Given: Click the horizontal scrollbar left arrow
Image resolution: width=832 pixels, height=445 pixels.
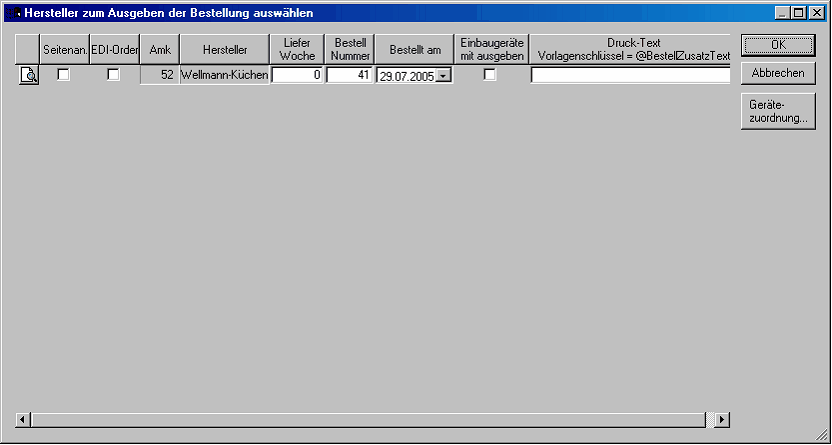Looking at the screenshot, I should [24, 419].
